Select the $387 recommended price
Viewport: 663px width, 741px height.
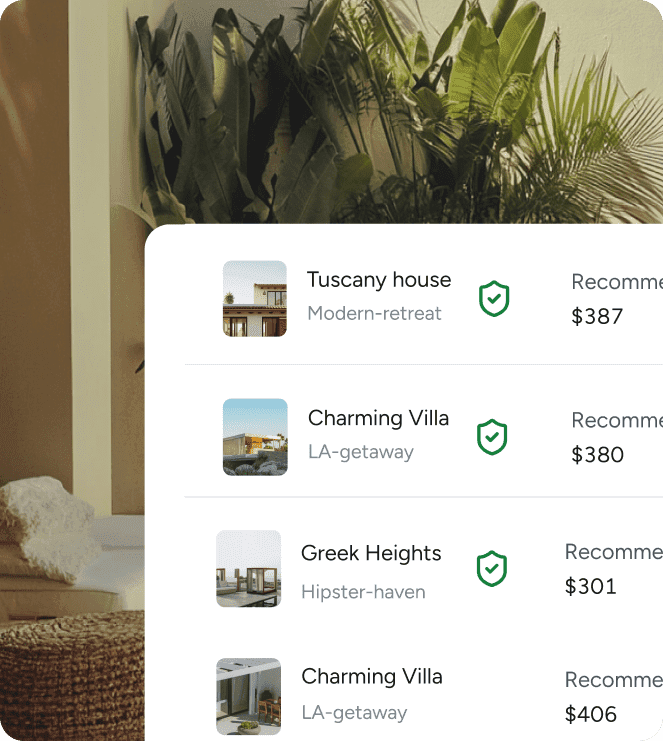tap(597, 316)
